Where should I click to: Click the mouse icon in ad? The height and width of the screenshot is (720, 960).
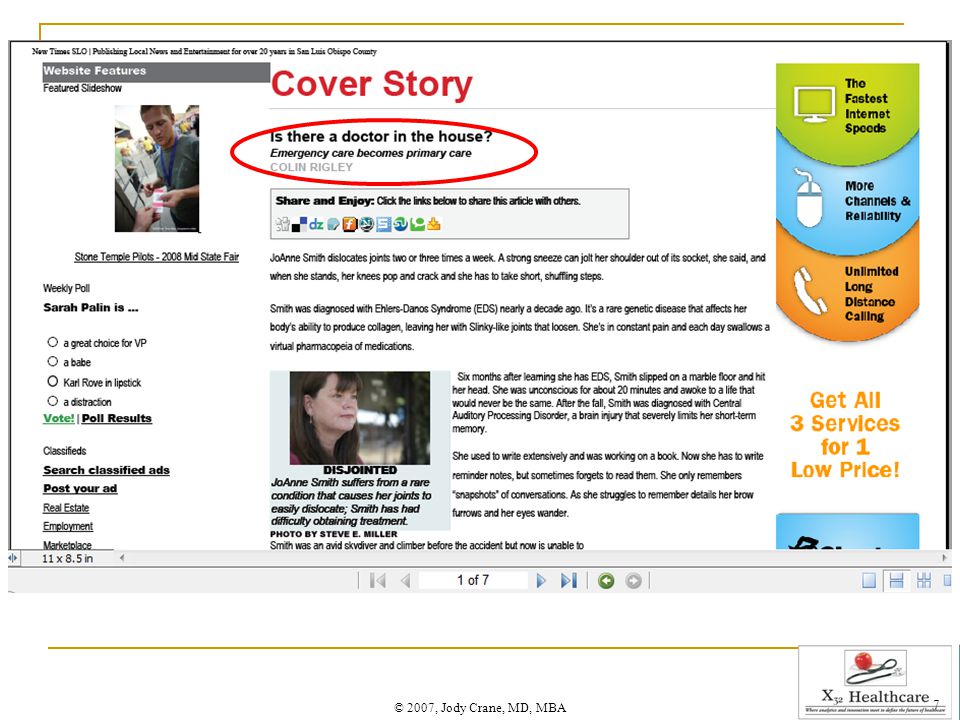click(x=808, y=197)
